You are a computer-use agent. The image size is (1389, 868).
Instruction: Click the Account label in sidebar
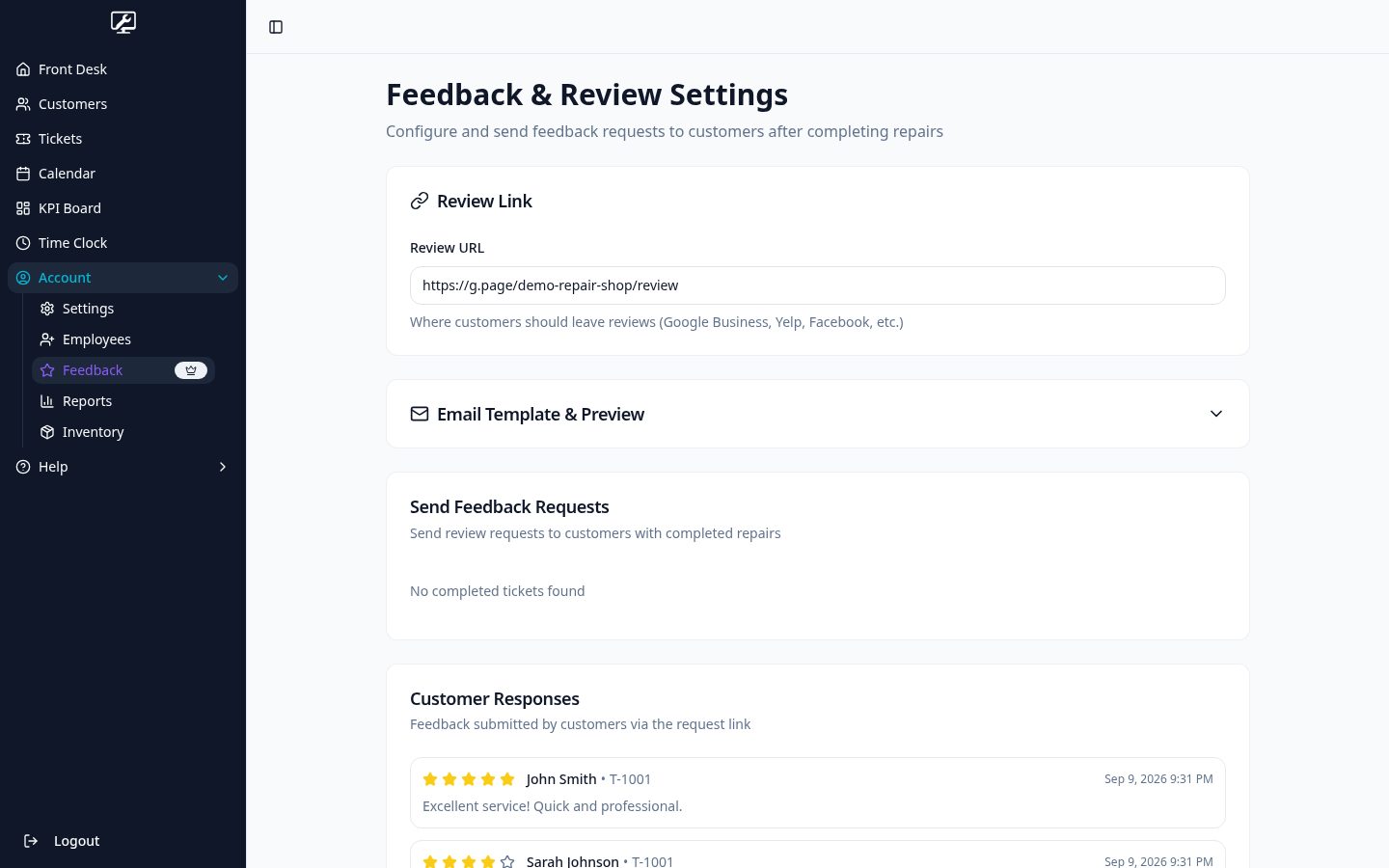(x=65, y=278)
